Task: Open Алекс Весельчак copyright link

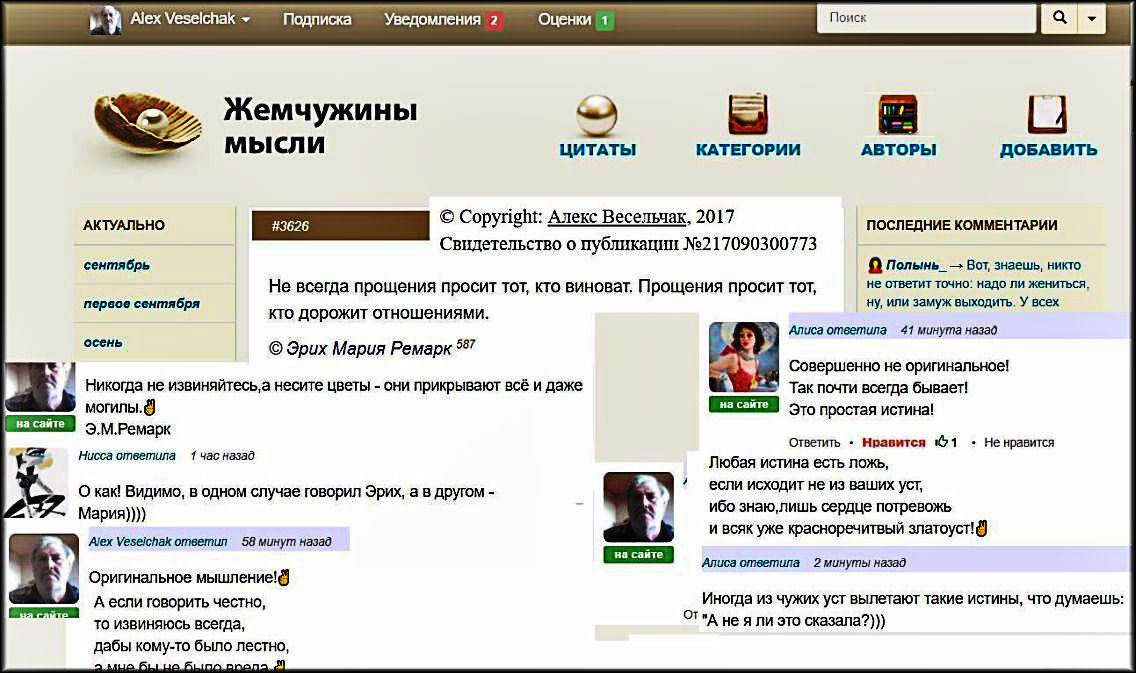Action: pos(617,217)
